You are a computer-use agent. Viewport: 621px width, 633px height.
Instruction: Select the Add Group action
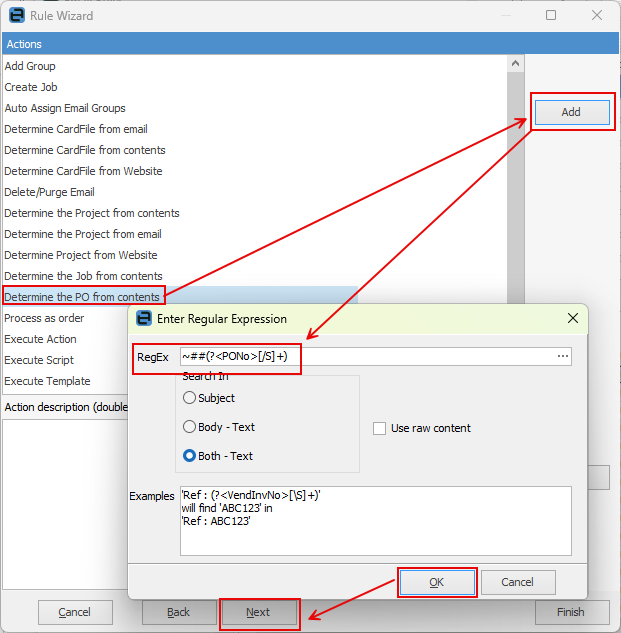point(30,66)
